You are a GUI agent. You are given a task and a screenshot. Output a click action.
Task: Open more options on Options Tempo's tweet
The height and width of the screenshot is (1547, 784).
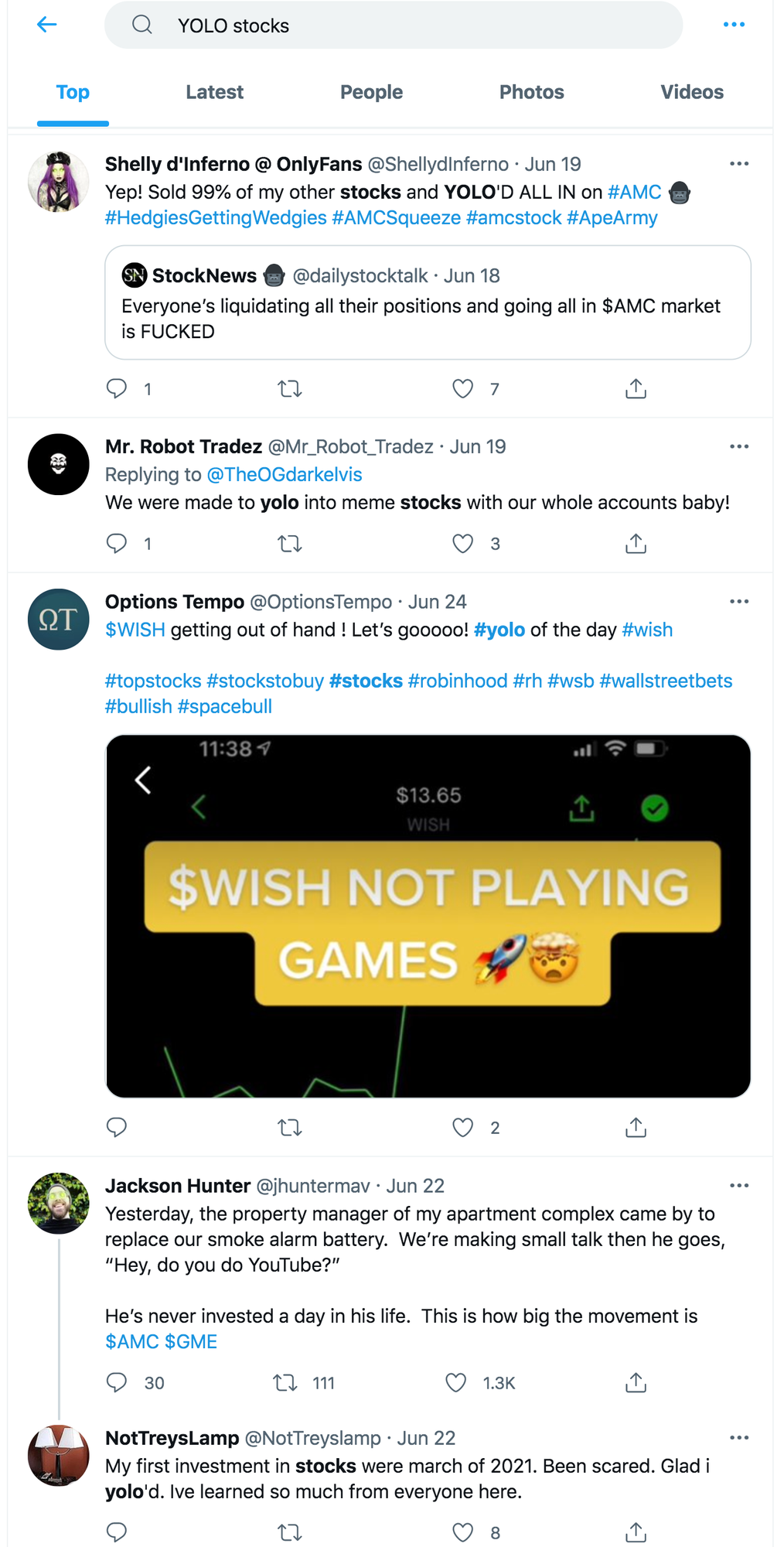pyautogui.click(x=739, y=601)
